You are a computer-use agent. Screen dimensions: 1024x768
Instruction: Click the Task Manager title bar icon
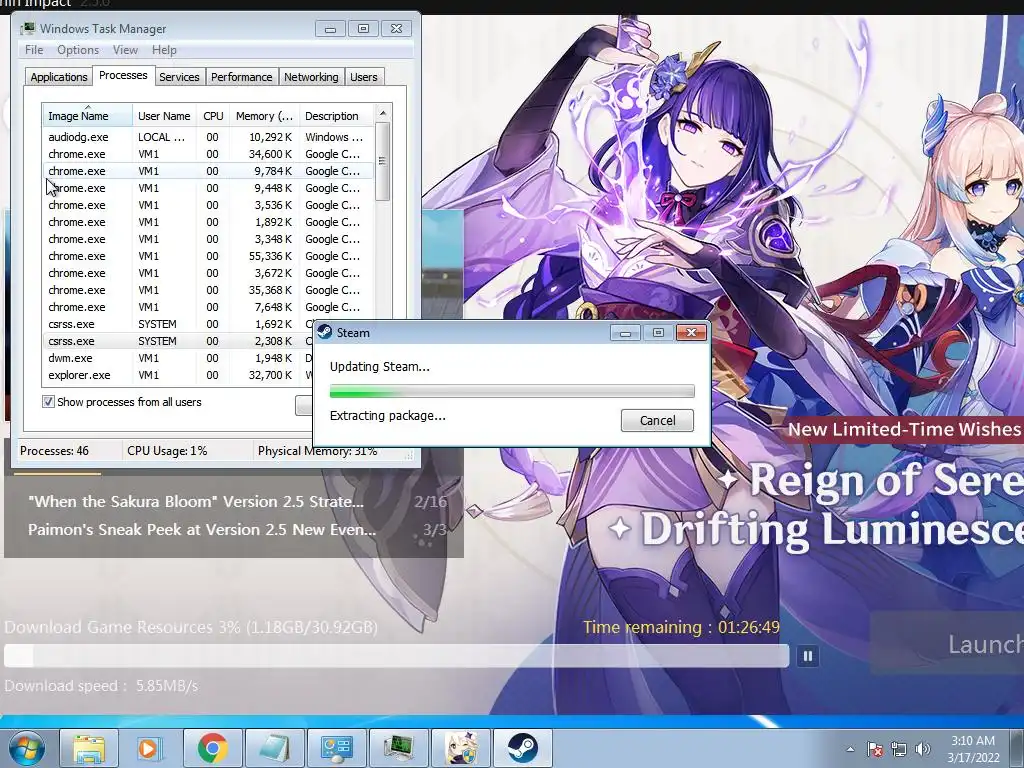click(27, 29)
